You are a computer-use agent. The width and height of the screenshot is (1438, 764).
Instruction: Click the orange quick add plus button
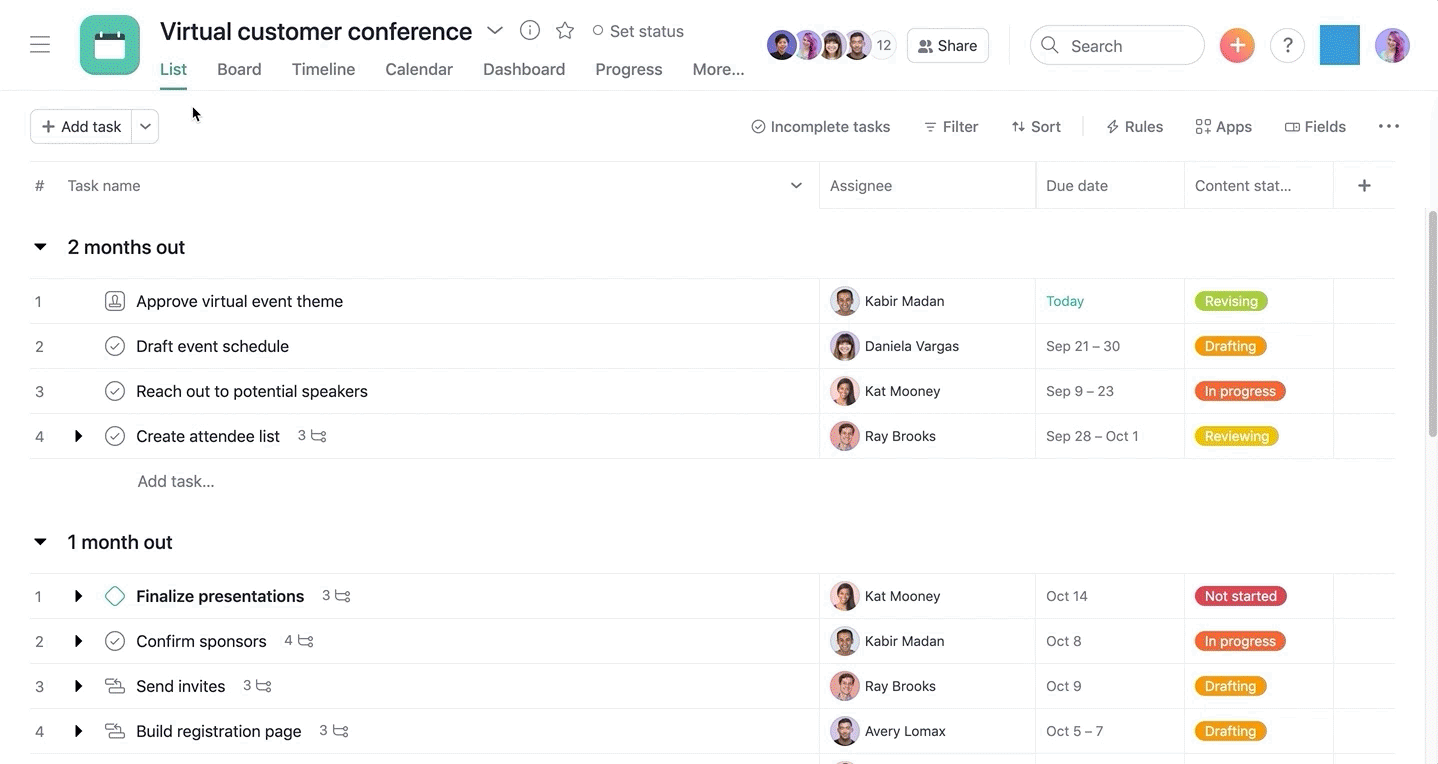pos(1237,46)
